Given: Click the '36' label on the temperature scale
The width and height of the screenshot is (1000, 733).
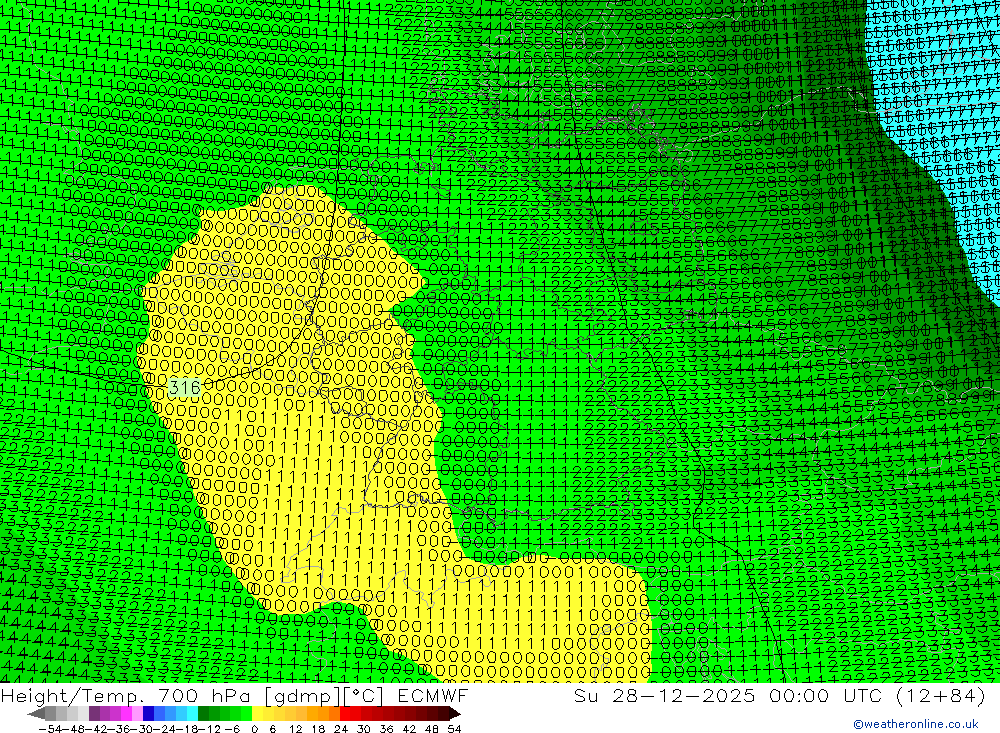Looking at the screenshot, I should pyautogui.click(x=386, y=729).
